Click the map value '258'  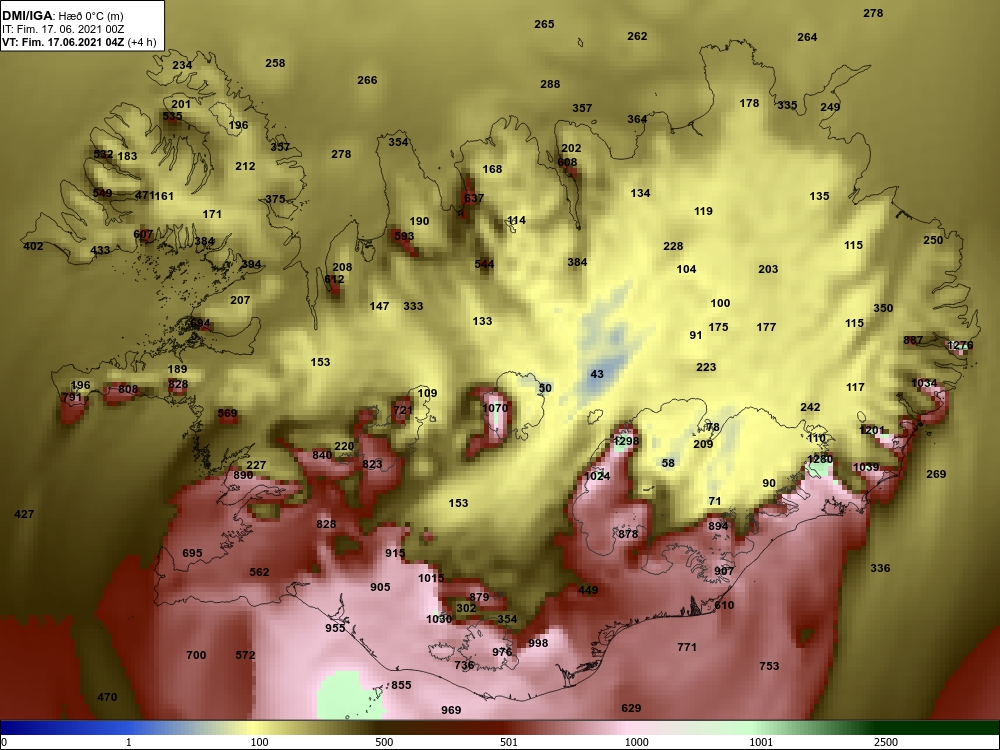pos(275,63)
